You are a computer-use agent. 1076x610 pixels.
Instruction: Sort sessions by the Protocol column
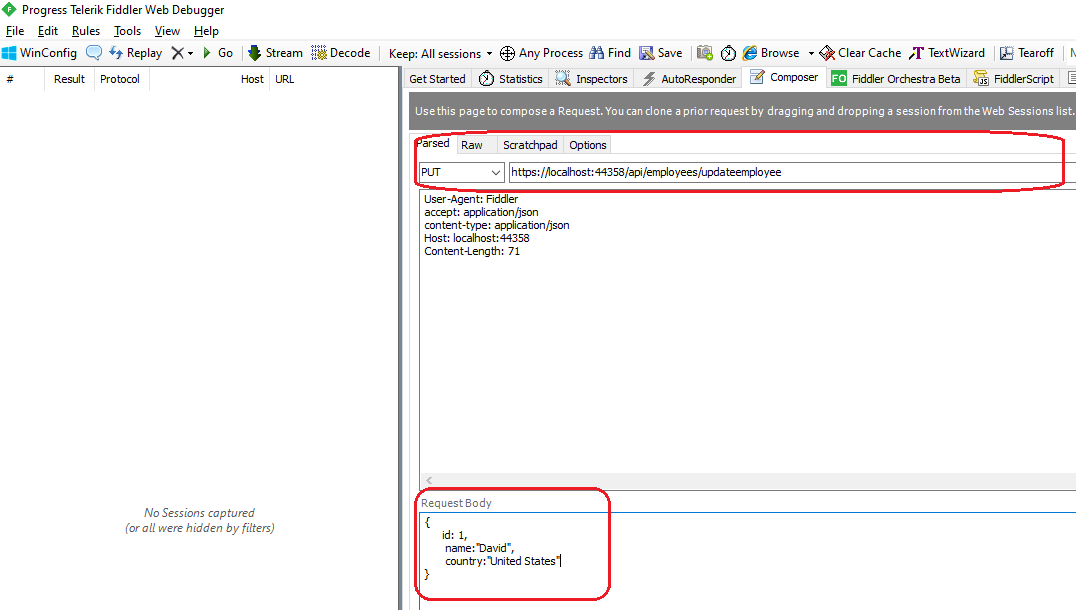[120, 79]
